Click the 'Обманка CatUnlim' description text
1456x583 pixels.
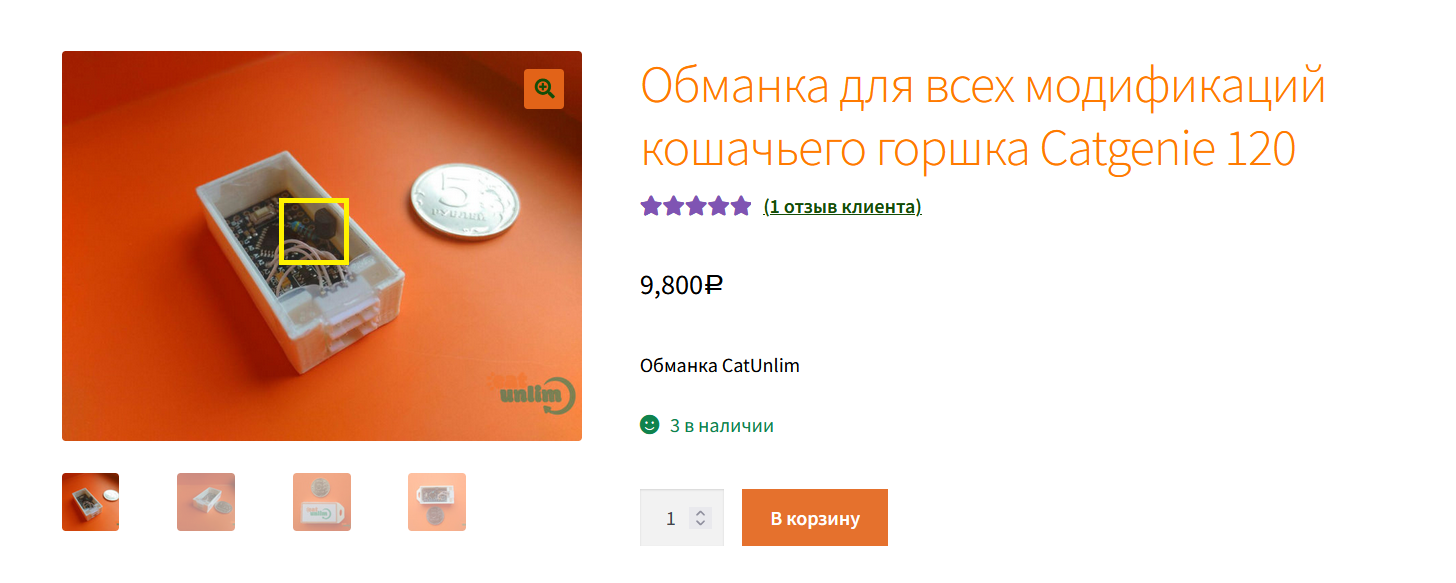[x=720, y=365]
